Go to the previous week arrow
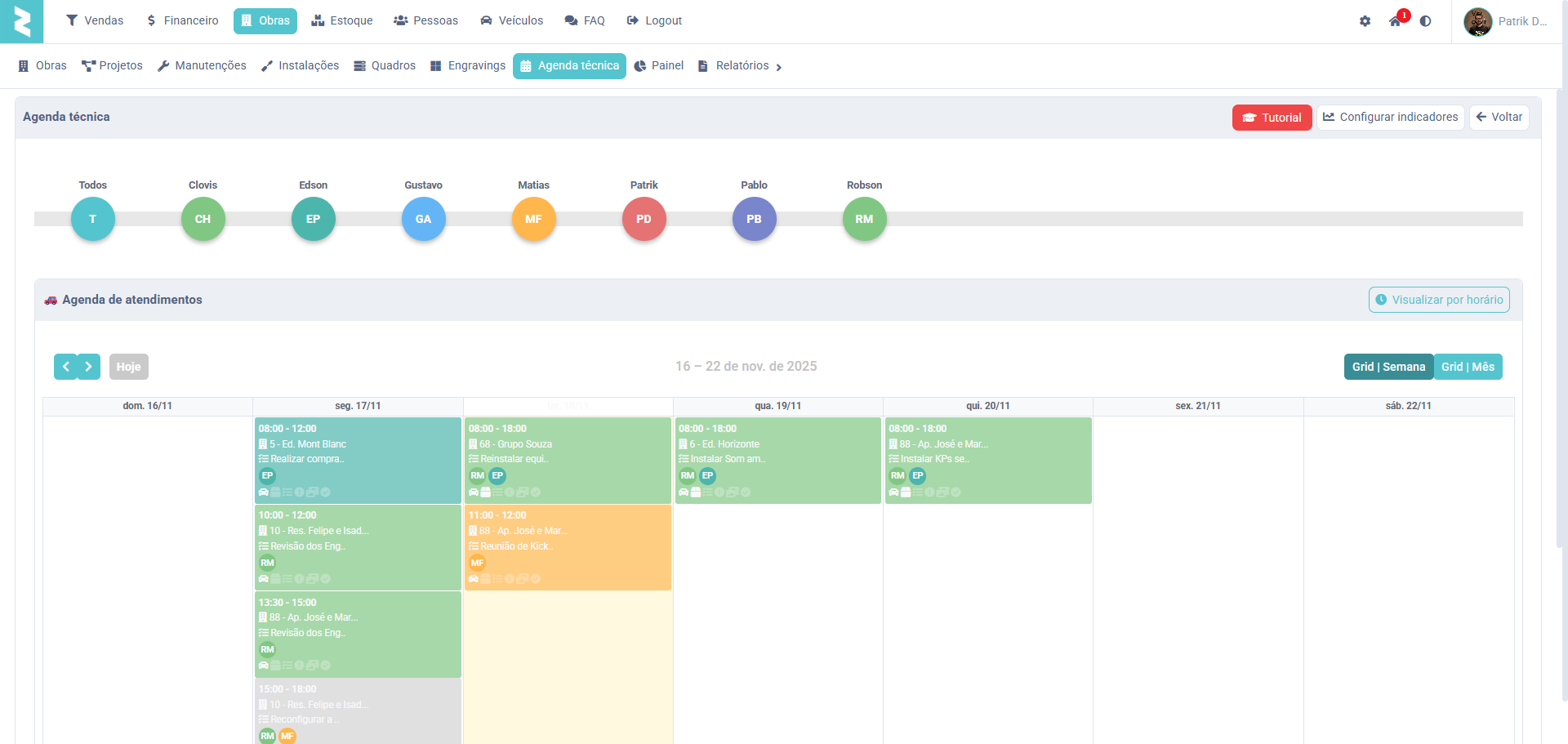This screenshot has width=1568, height=744. coord(65,367)
